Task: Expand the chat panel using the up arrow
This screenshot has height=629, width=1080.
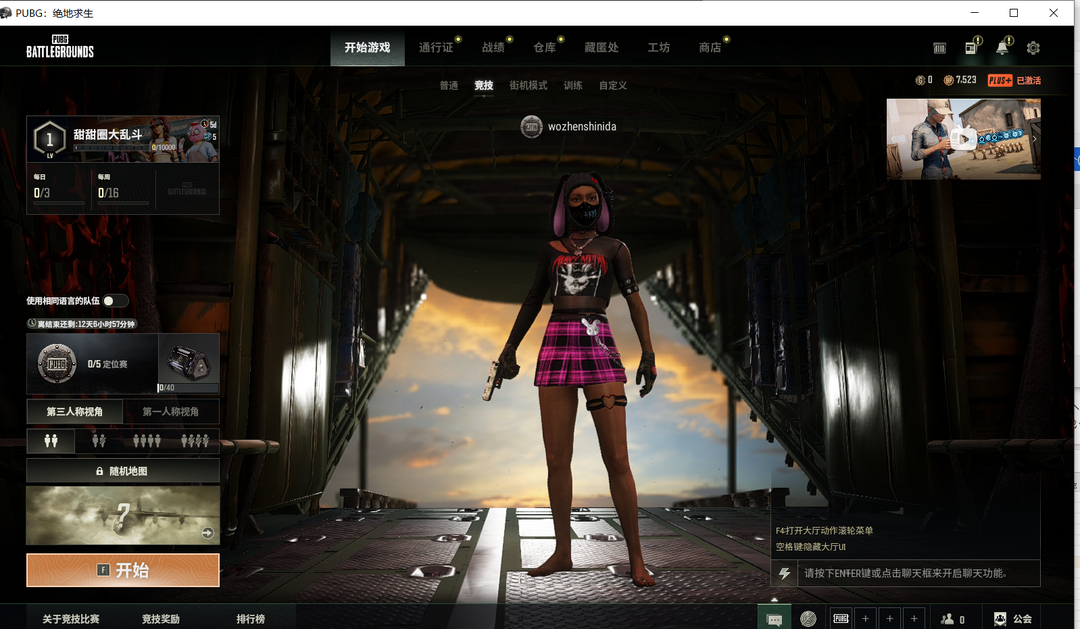Action: [772, 600]
